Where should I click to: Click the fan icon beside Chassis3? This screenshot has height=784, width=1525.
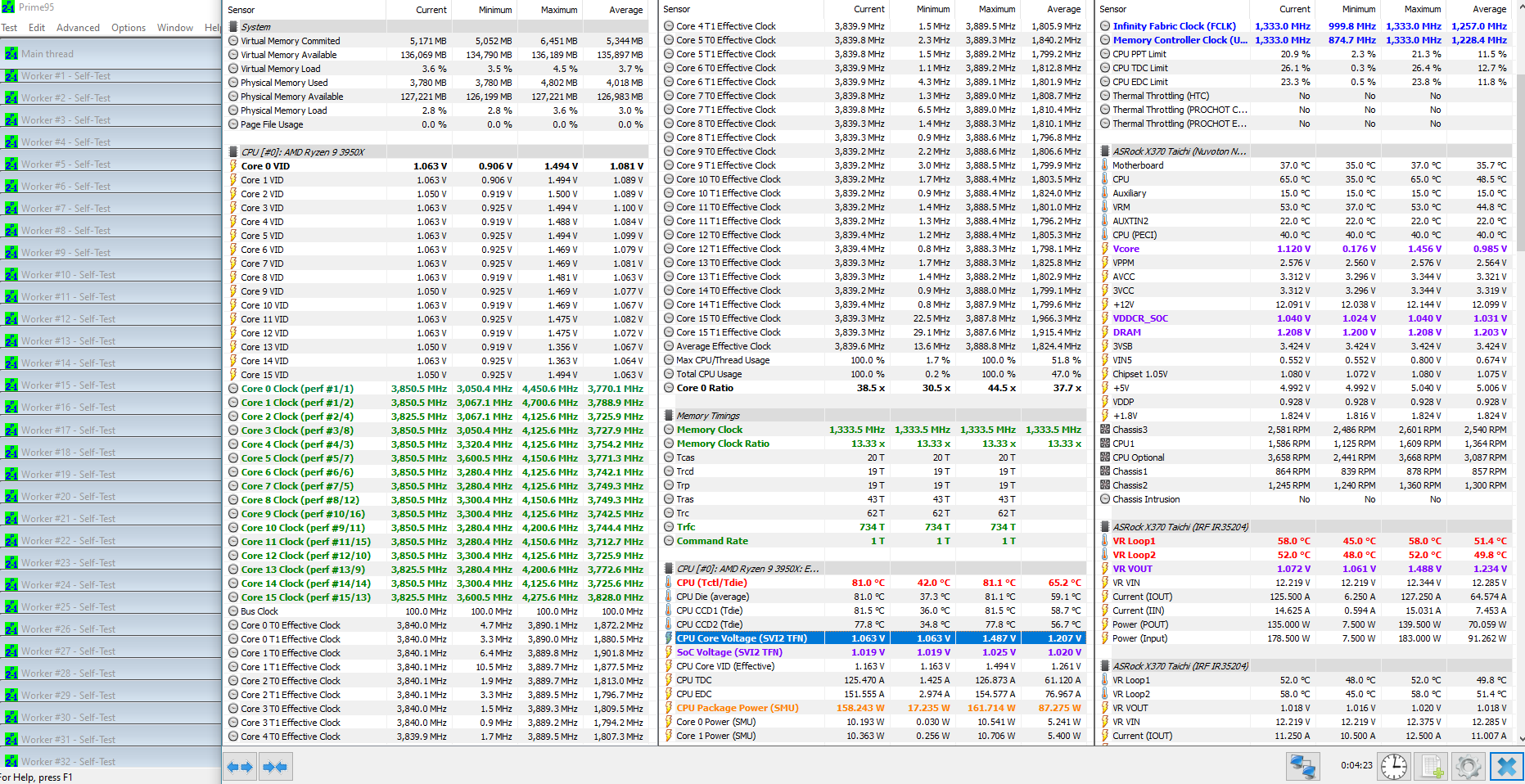pos(1105,430)
